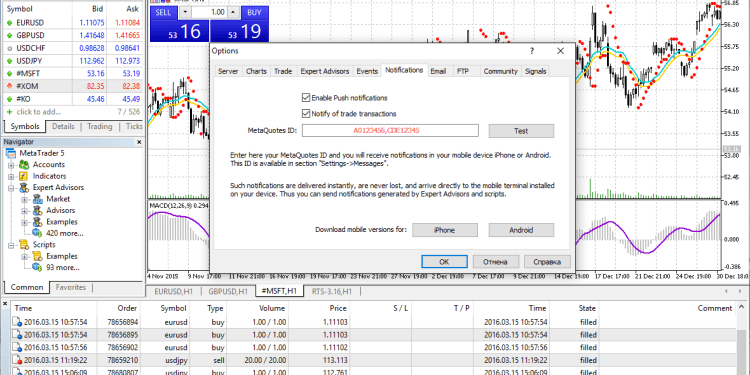Open the Signals options tab
The height and width of the screenshot is (375, 750).
[x=535, y=71]
